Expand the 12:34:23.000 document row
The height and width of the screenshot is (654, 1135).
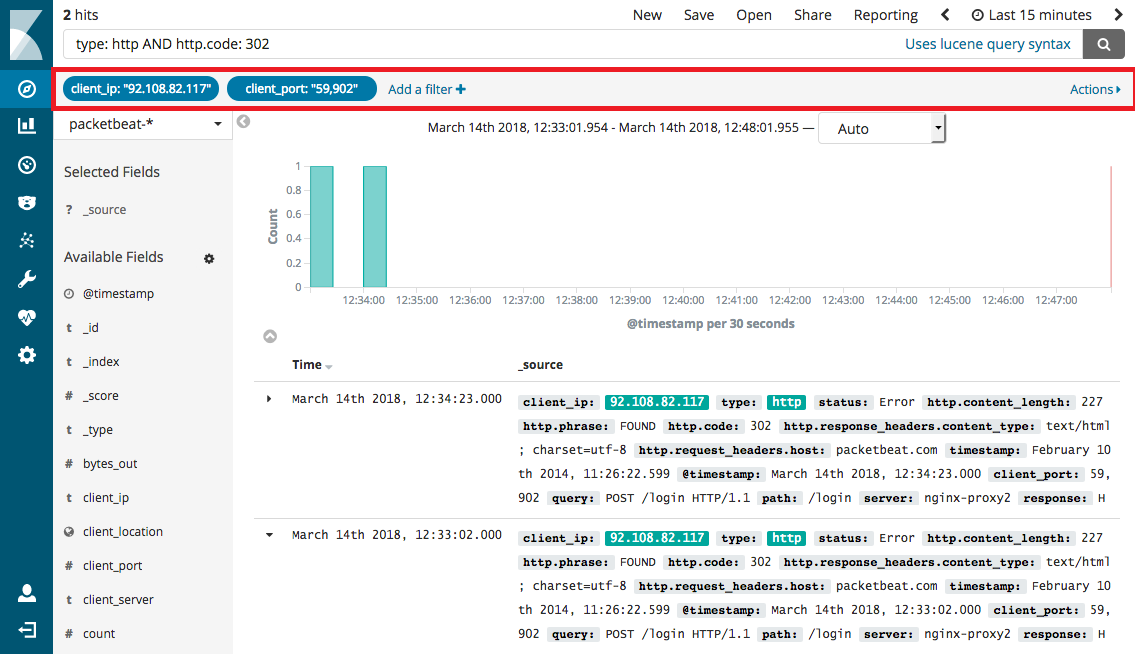[269, 399]
